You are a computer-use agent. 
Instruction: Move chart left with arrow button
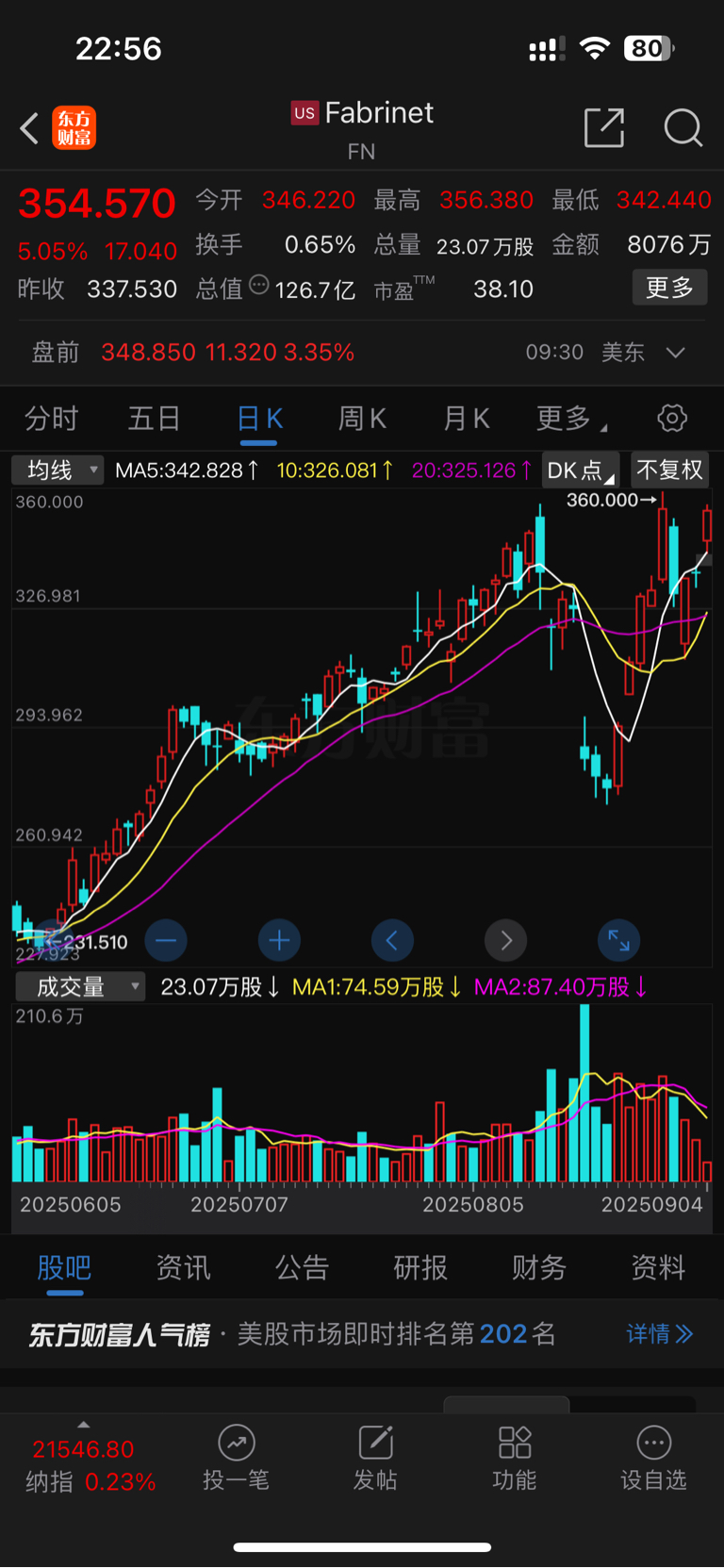(x=392, y=940)
